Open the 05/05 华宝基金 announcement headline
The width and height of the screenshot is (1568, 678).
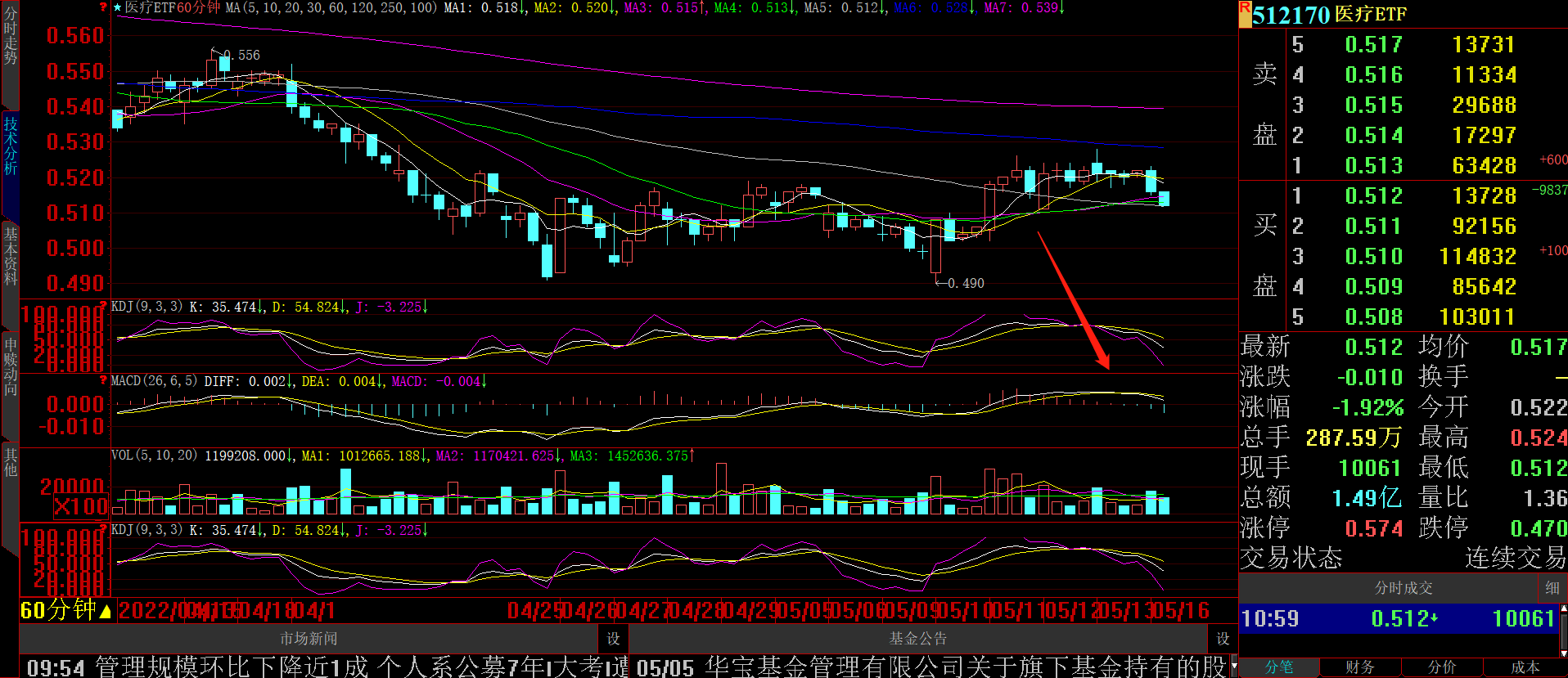(931, 667)
